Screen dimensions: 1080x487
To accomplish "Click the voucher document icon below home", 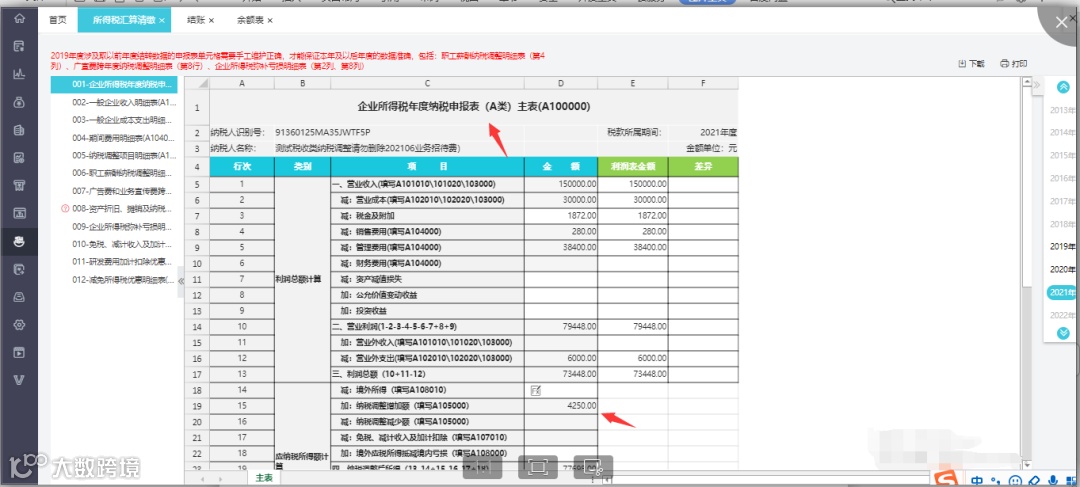I will (x=19, y=46).
